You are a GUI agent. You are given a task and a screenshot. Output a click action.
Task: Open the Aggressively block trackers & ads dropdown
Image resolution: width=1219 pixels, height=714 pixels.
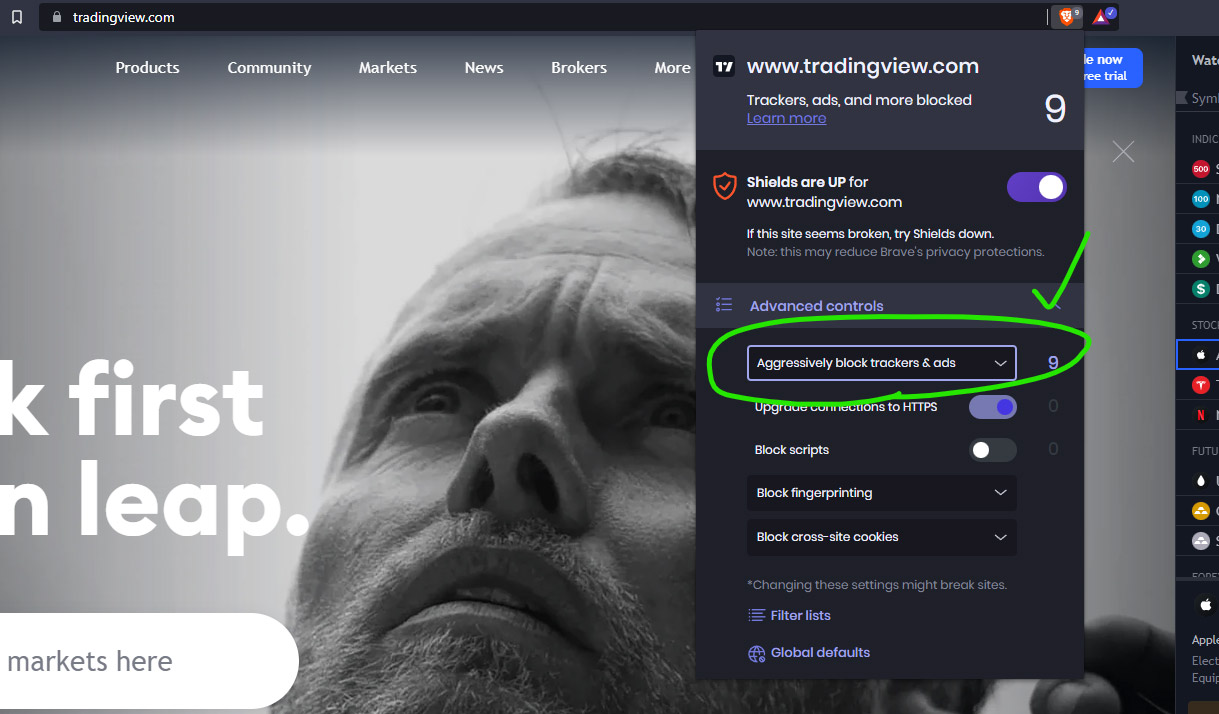pos(882,363)
